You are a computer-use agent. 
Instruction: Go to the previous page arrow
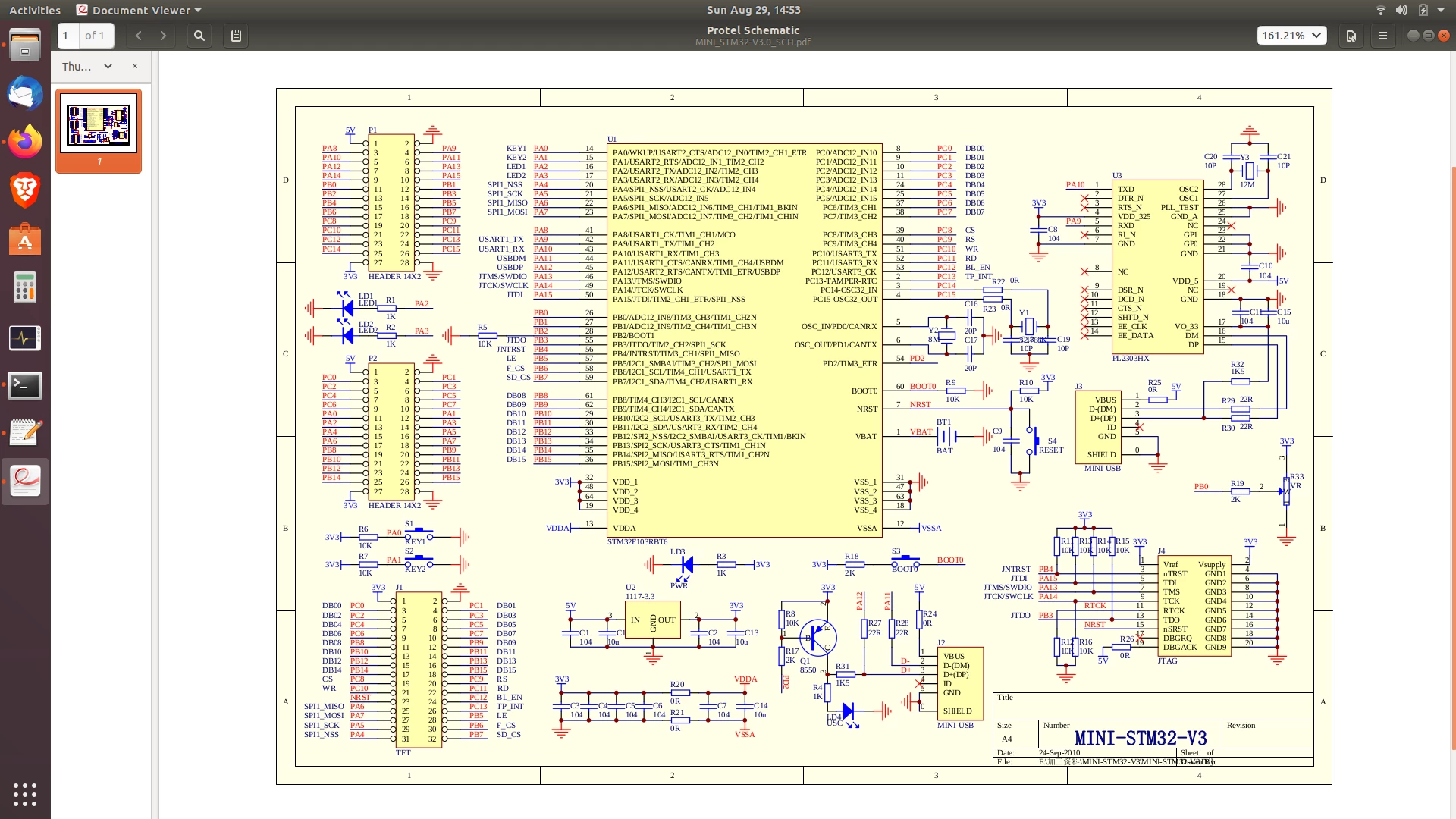coord(138,36)
